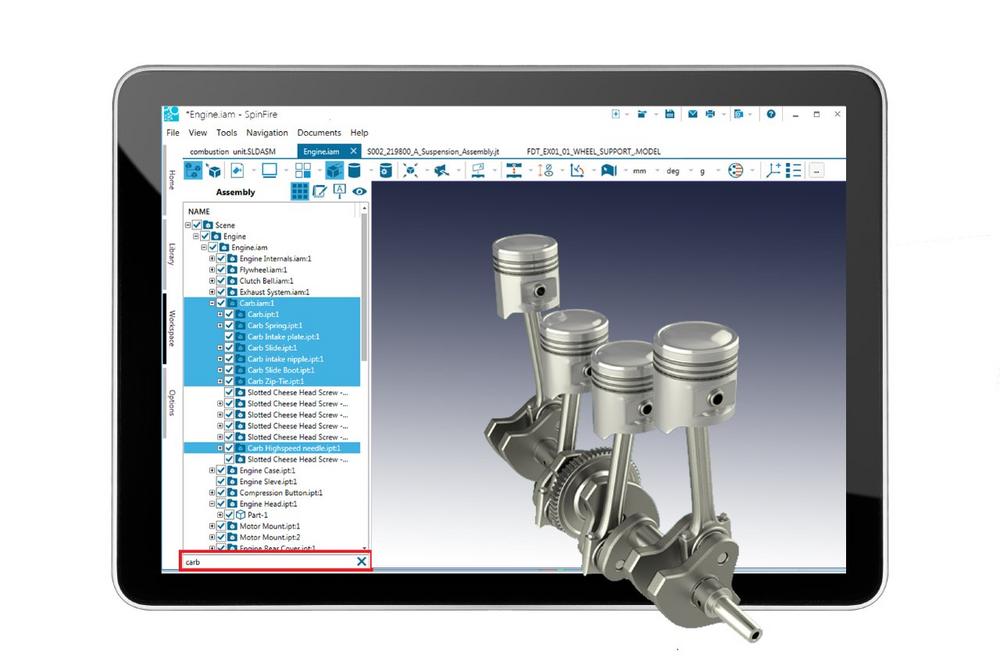Click the email envelope icon in title bar
Screen dimensions: 1000x666
692,114
